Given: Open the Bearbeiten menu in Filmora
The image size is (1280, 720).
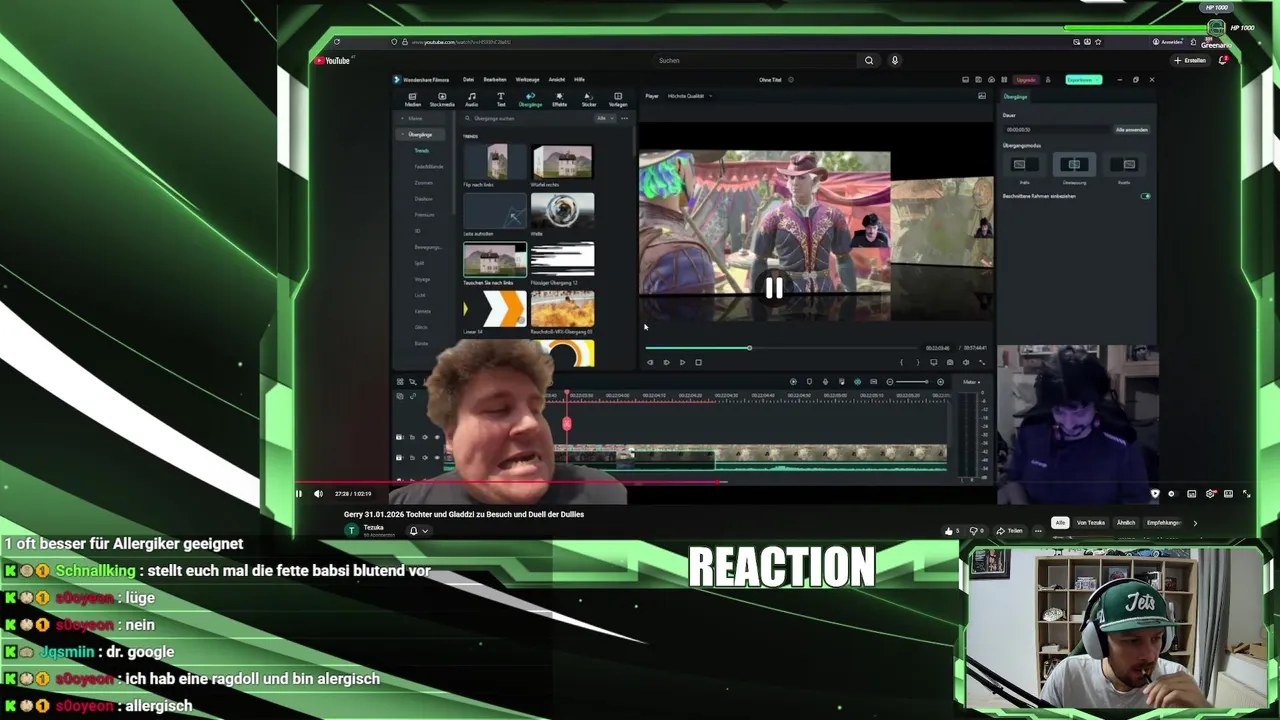Looking at the screenshot, I should click(495, 79).
